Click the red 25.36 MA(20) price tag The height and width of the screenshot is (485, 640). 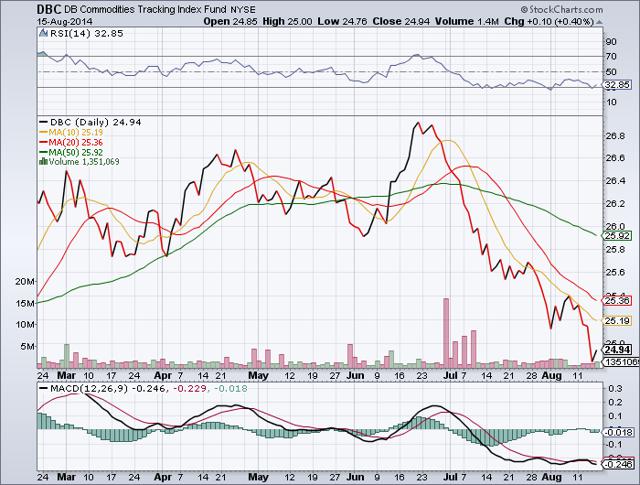pyautogui.click(x=618, y=301)
